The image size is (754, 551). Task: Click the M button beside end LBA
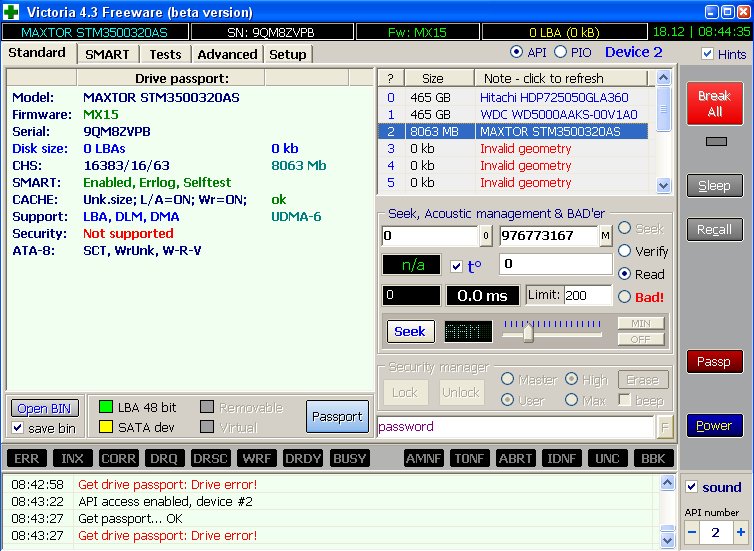(x=605, y=236)
